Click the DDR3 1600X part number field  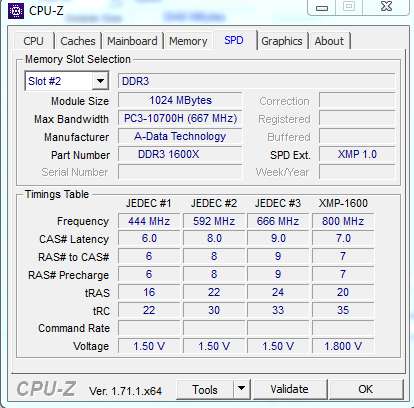(180, 154)
